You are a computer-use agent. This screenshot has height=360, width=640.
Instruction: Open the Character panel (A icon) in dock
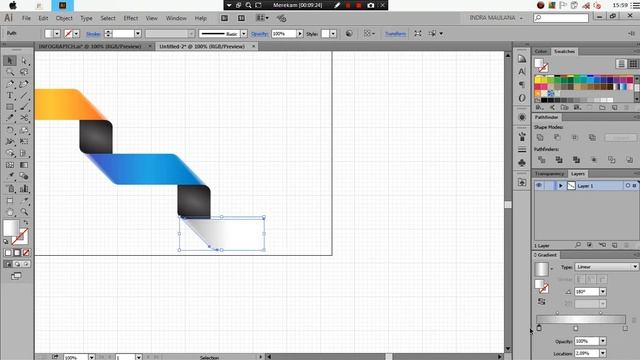522,71
